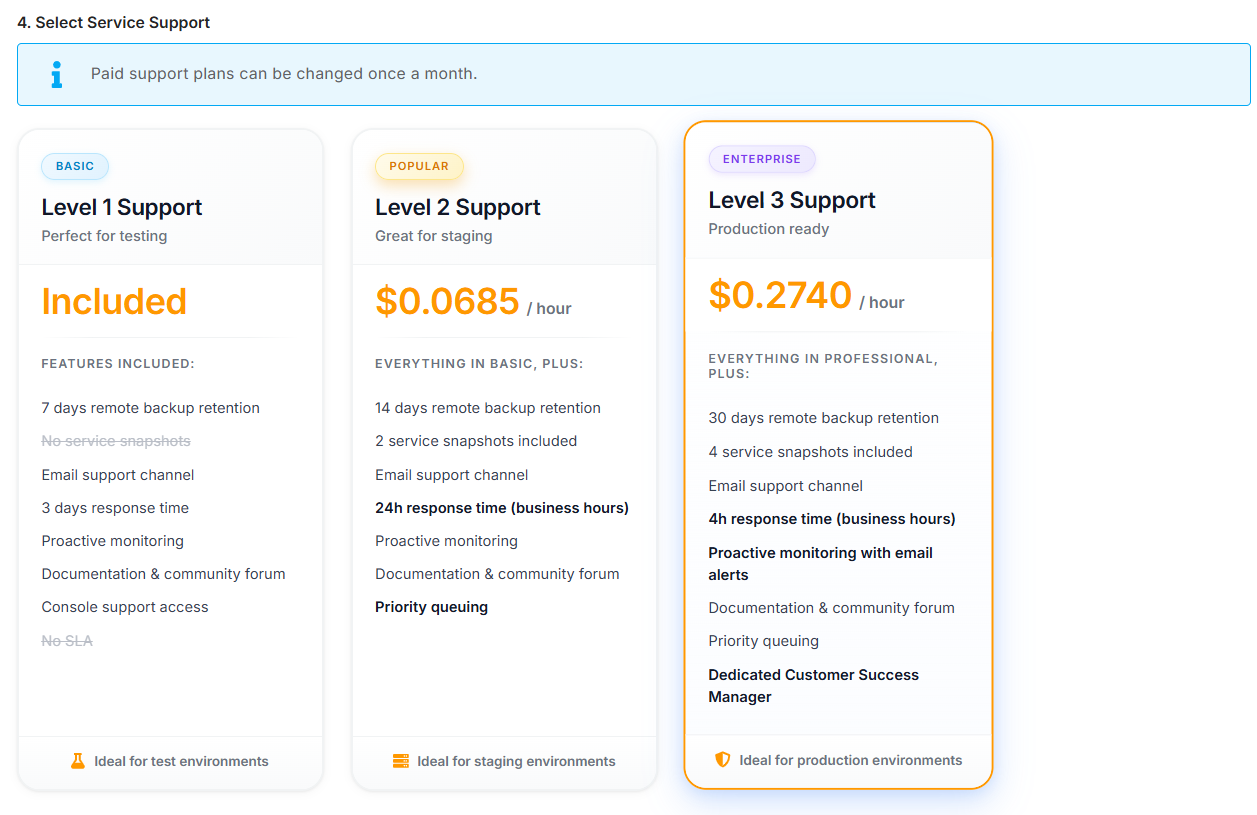This screenshot has width=1257, height=815.
Task: Click the shield icon for production environments
Action: (x=723, y=760)
